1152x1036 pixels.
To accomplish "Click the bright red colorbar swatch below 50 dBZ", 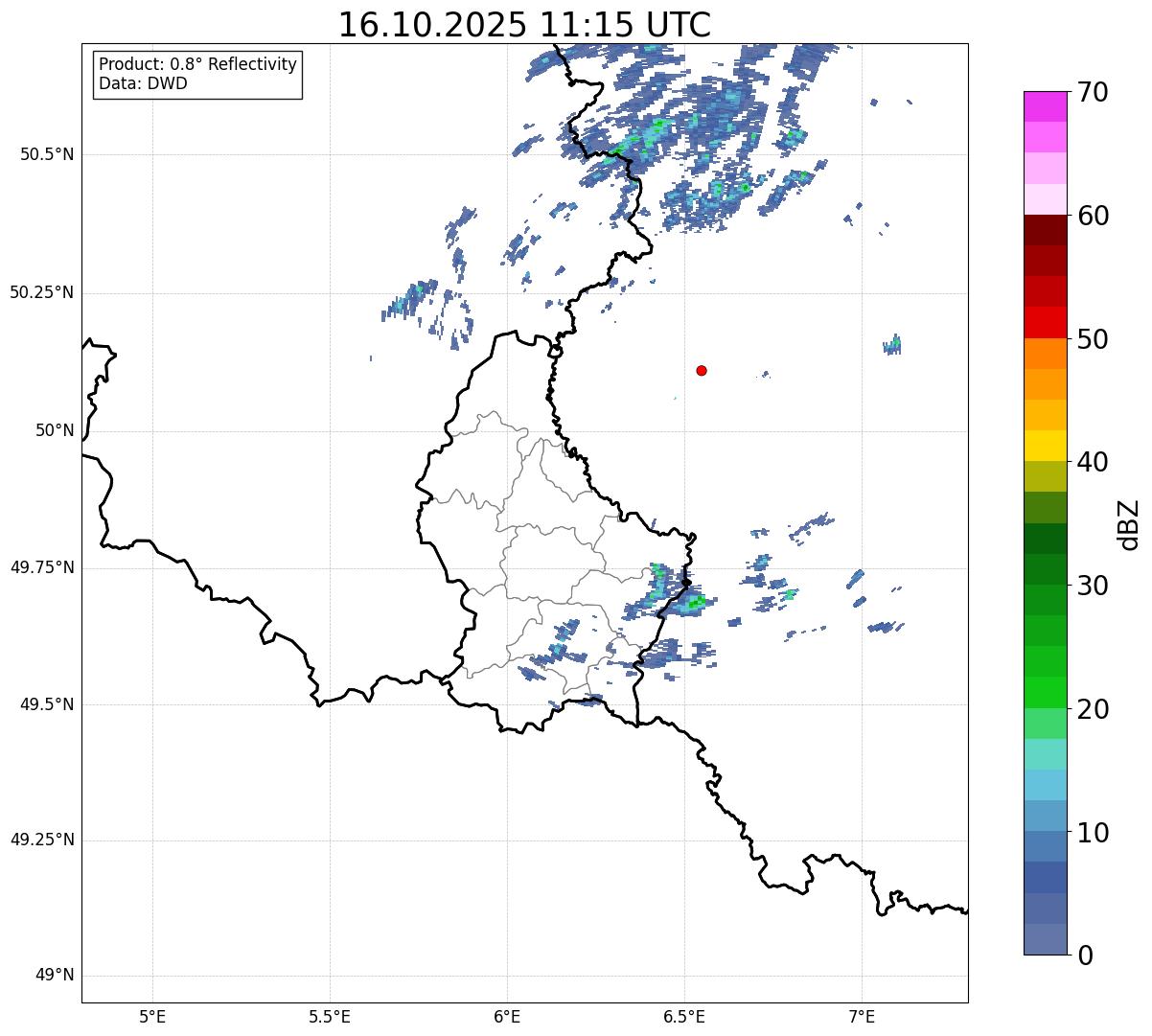I will [x=1046, y=322].
